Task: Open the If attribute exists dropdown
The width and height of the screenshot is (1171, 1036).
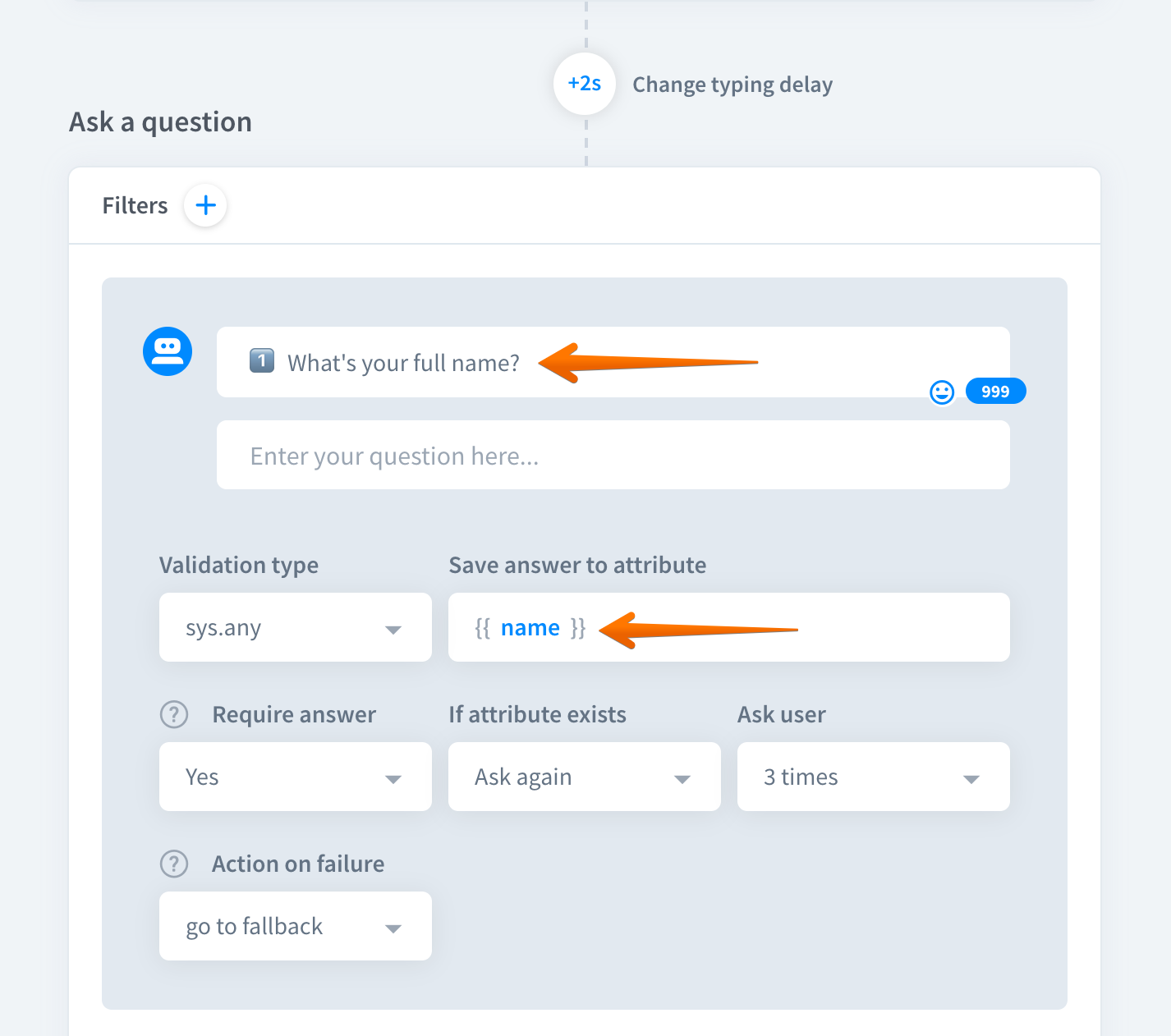Action: point(584,777)
